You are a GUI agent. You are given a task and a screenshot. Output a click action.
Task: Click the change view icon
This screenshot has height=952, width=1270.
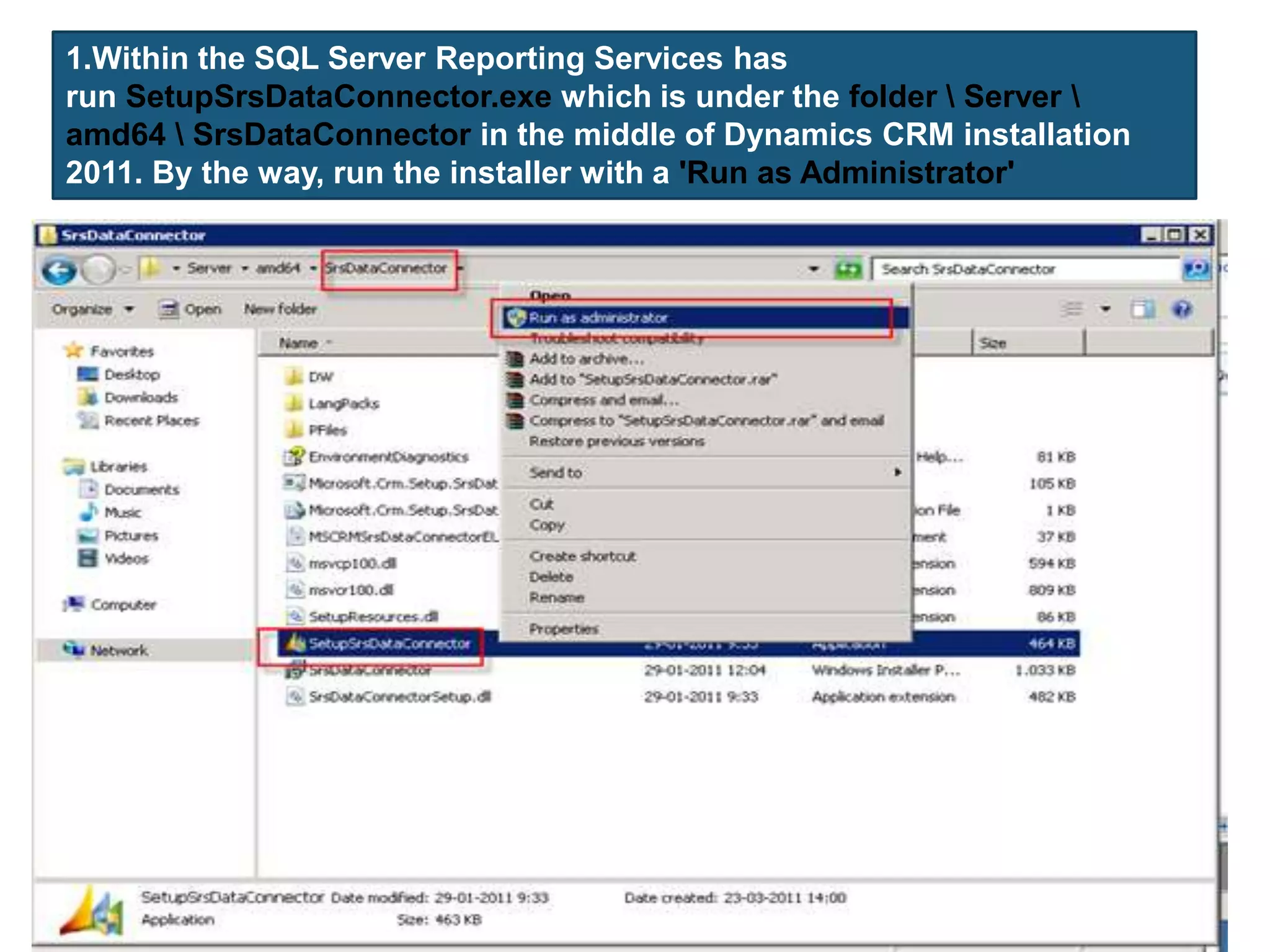point(1072,309)
